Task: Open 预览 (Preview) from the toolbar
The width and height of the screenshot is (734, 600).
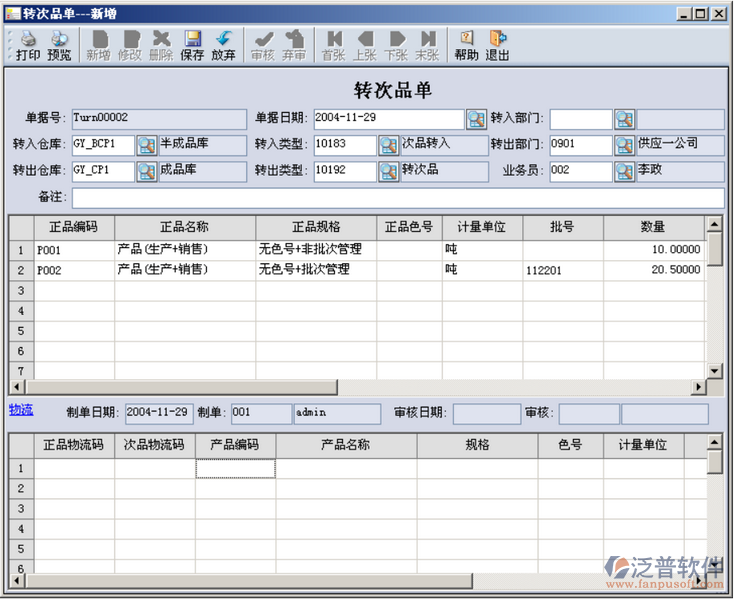Action: pos(59,45)
